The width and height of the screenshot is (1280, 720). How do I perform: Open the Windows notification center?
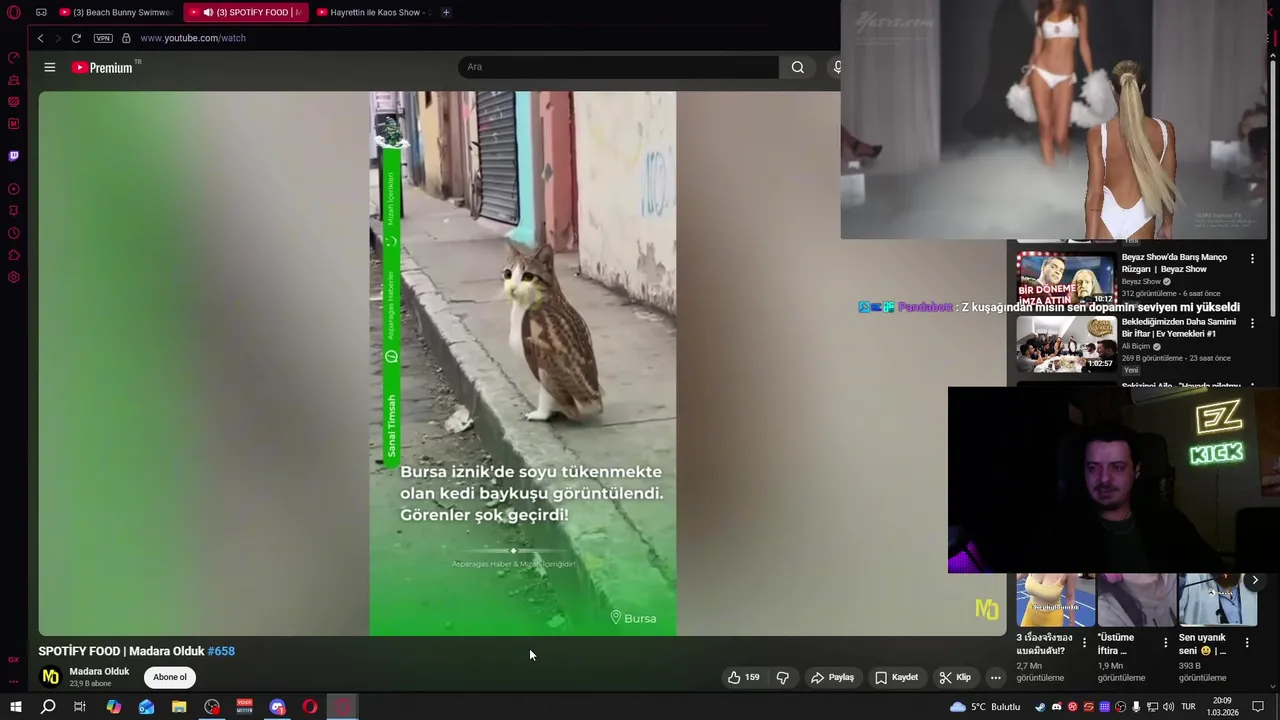(1258, 707)
